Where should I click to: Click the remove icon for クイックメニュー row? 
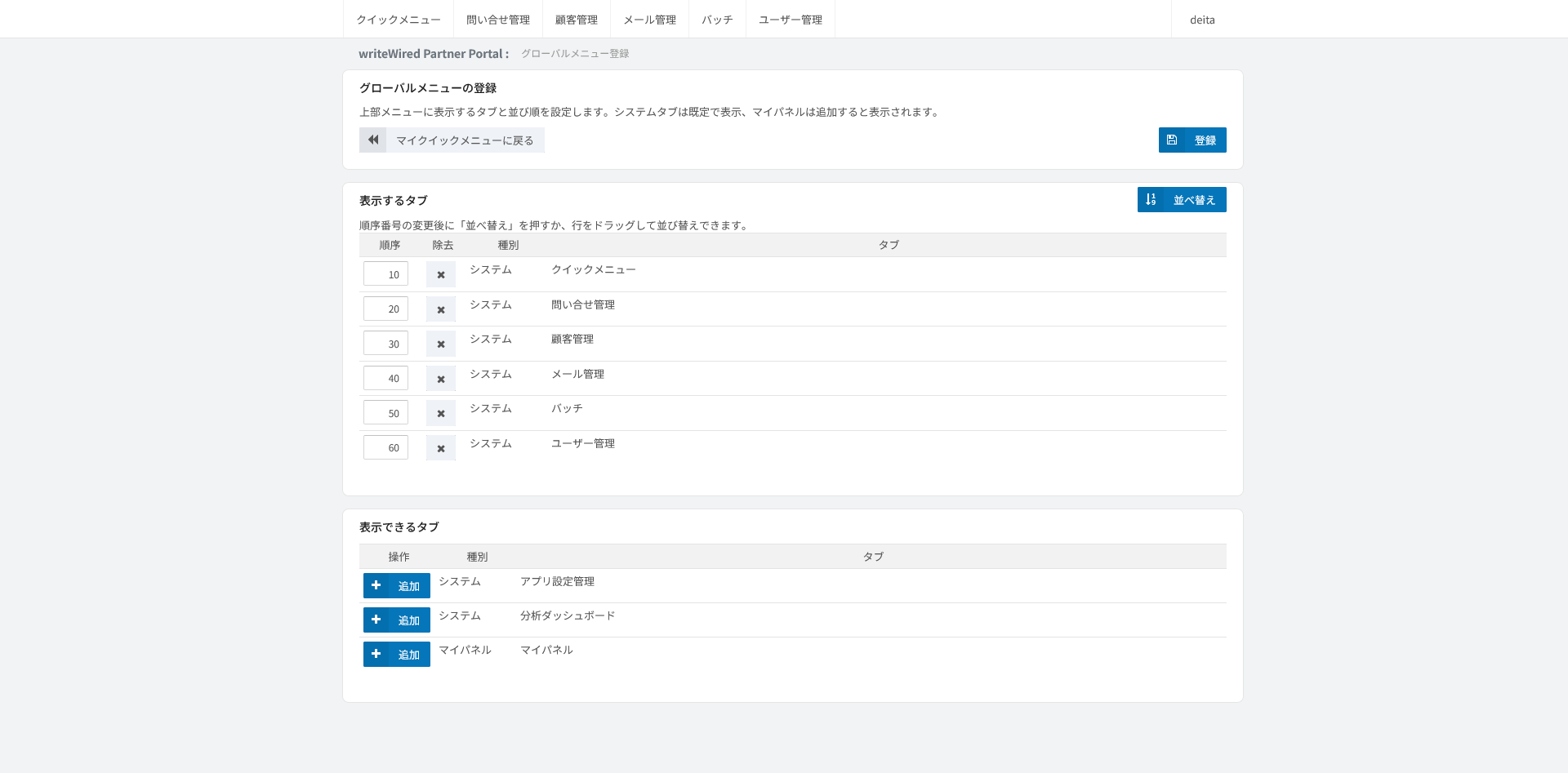pos(441,275)
